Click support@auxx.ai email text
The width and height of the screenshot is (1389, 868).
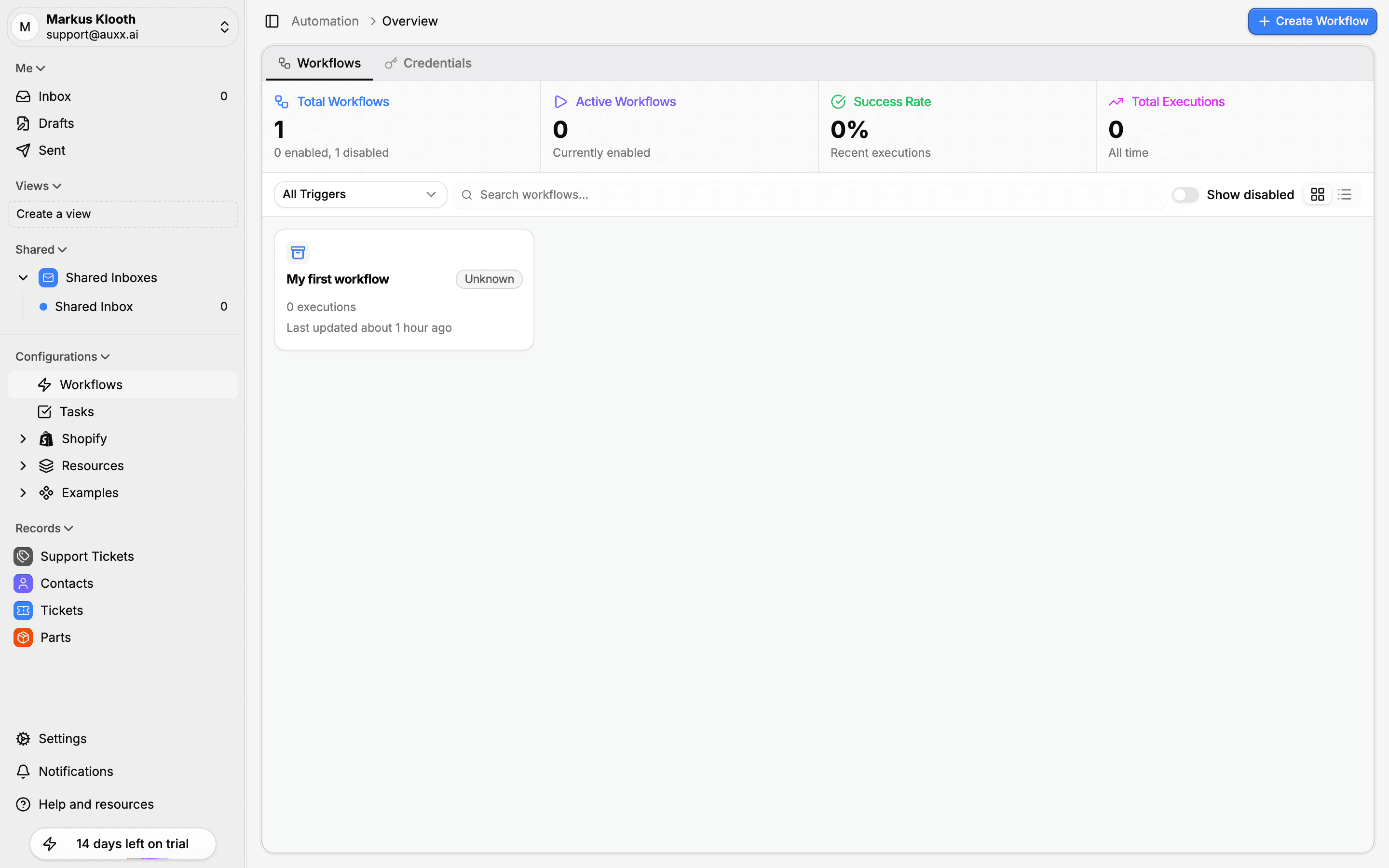pos(93,34)
